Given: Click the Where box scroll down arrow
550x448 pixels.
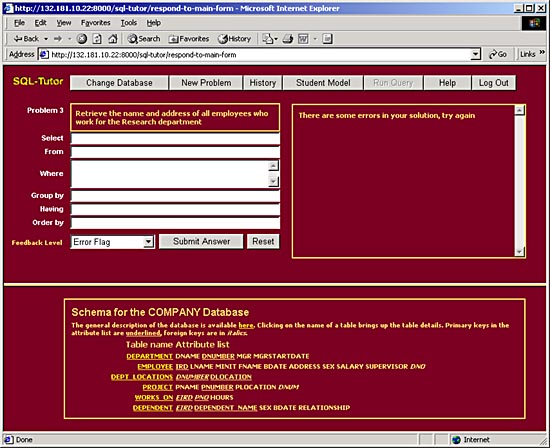Looking at the screenshot, I should click(x=274, y=181).
